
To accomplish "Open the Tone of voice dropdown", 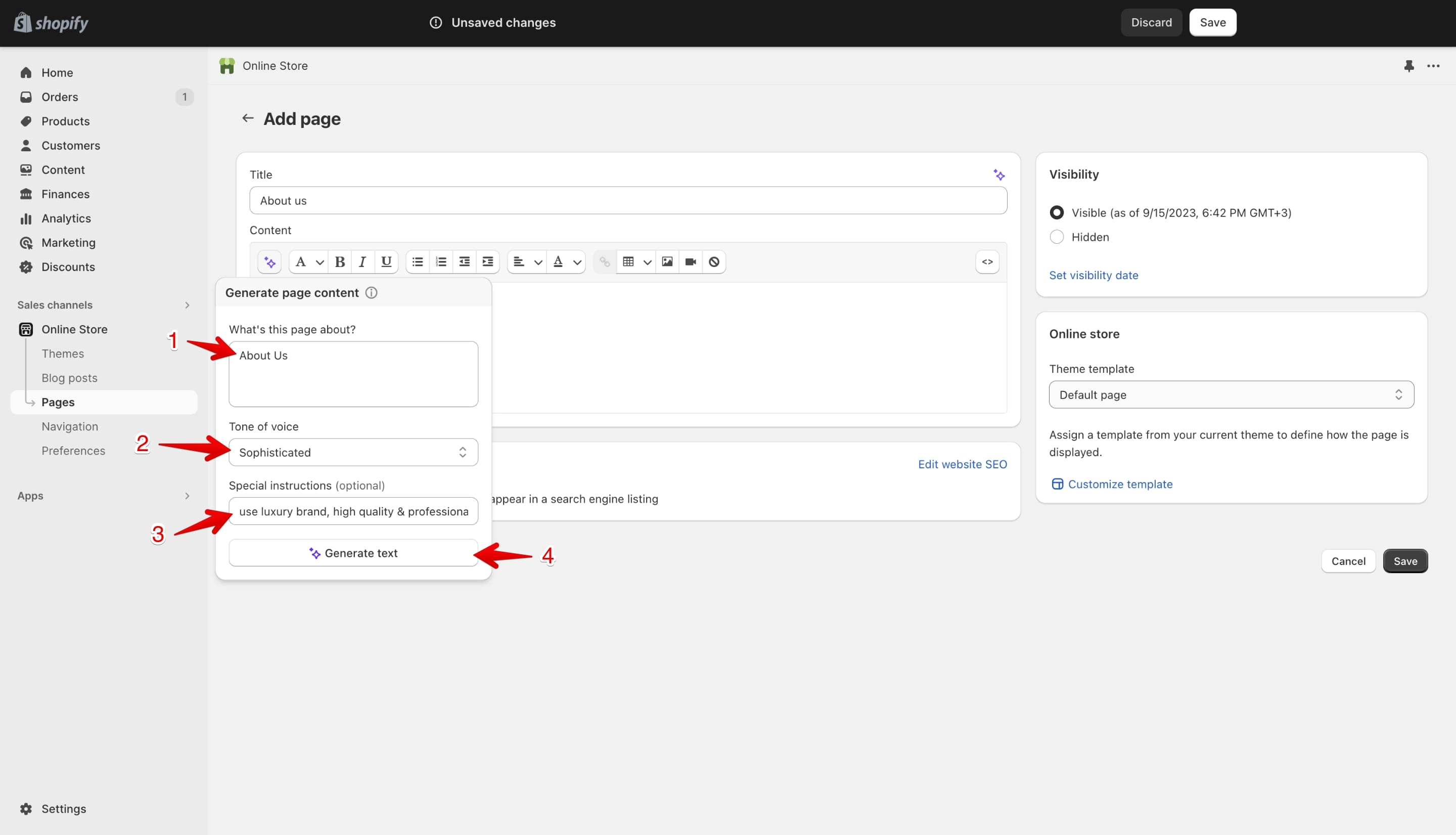I will [353, 453].
